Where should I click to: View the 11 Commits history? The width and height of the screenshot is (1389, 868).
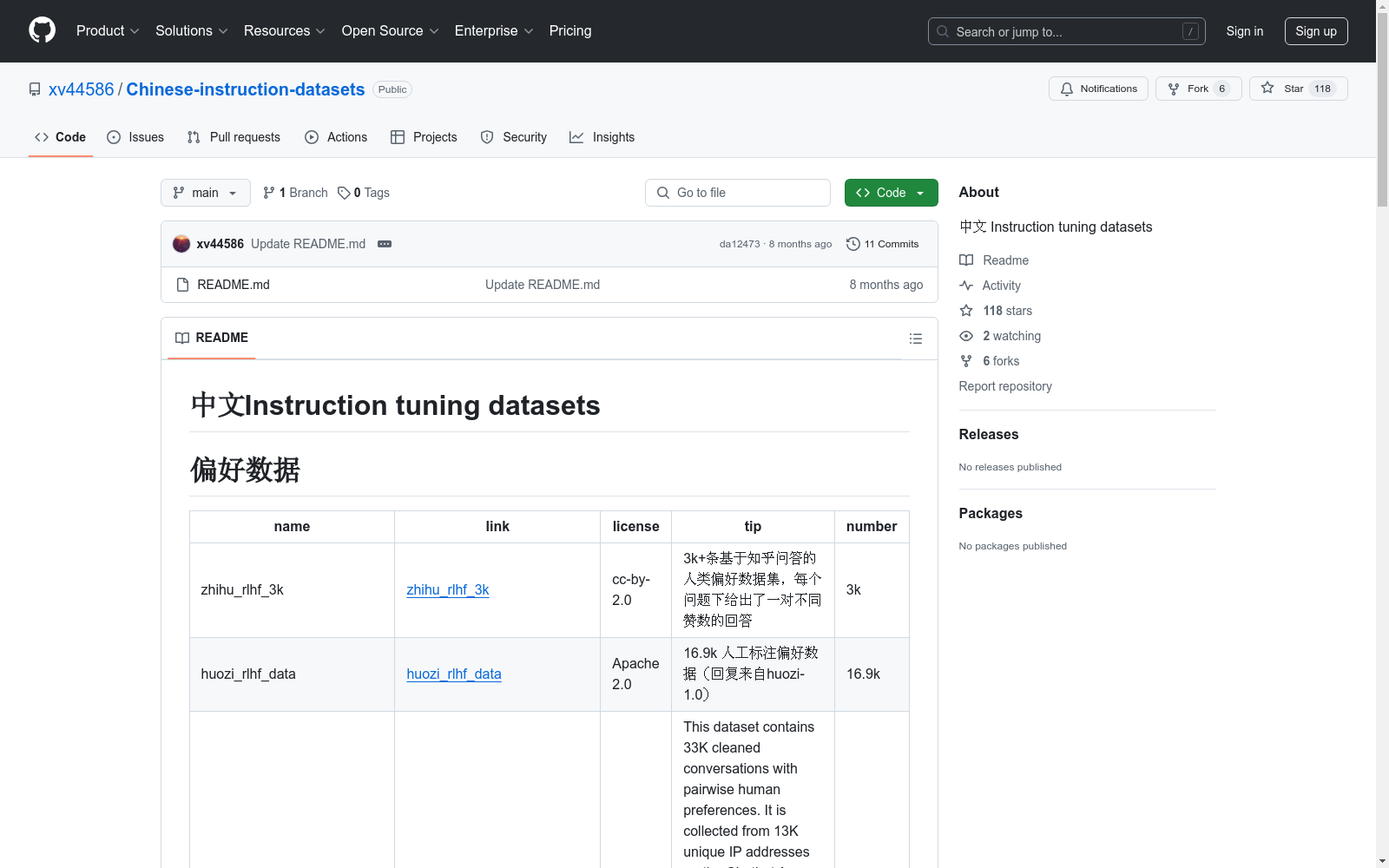point(883,244)
